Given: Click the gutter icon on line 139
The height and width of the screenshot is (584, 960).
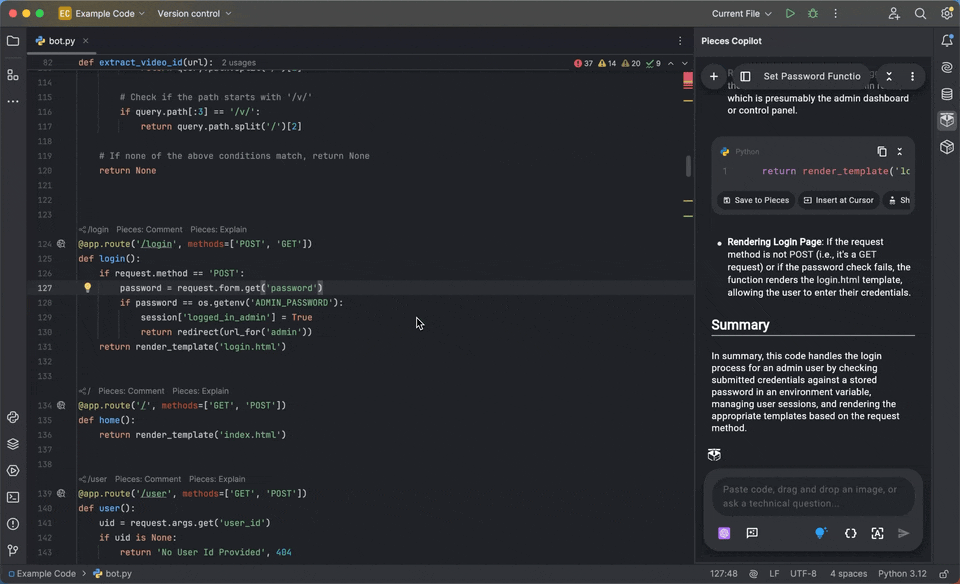Looking at the screenshot, I should pyautogui.click(x=61, y=493).
